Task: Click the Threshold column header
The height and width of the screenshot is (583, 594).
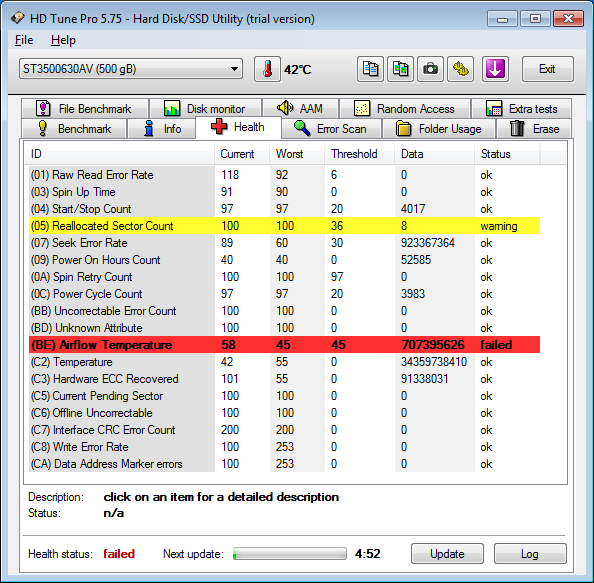Action: coord(360,154)
